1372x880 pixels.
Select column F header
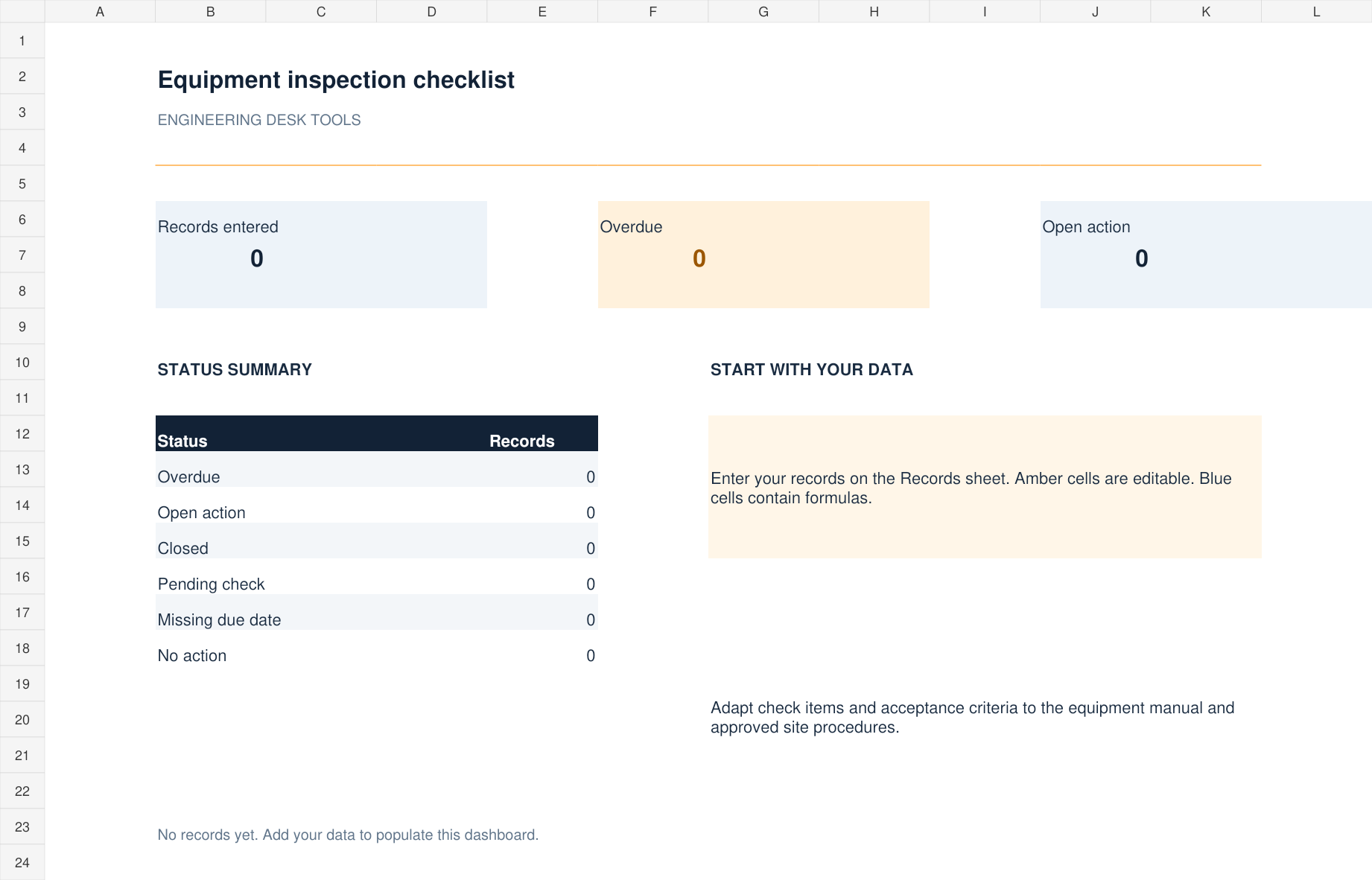pyautogui.click(x=652, y=11)
